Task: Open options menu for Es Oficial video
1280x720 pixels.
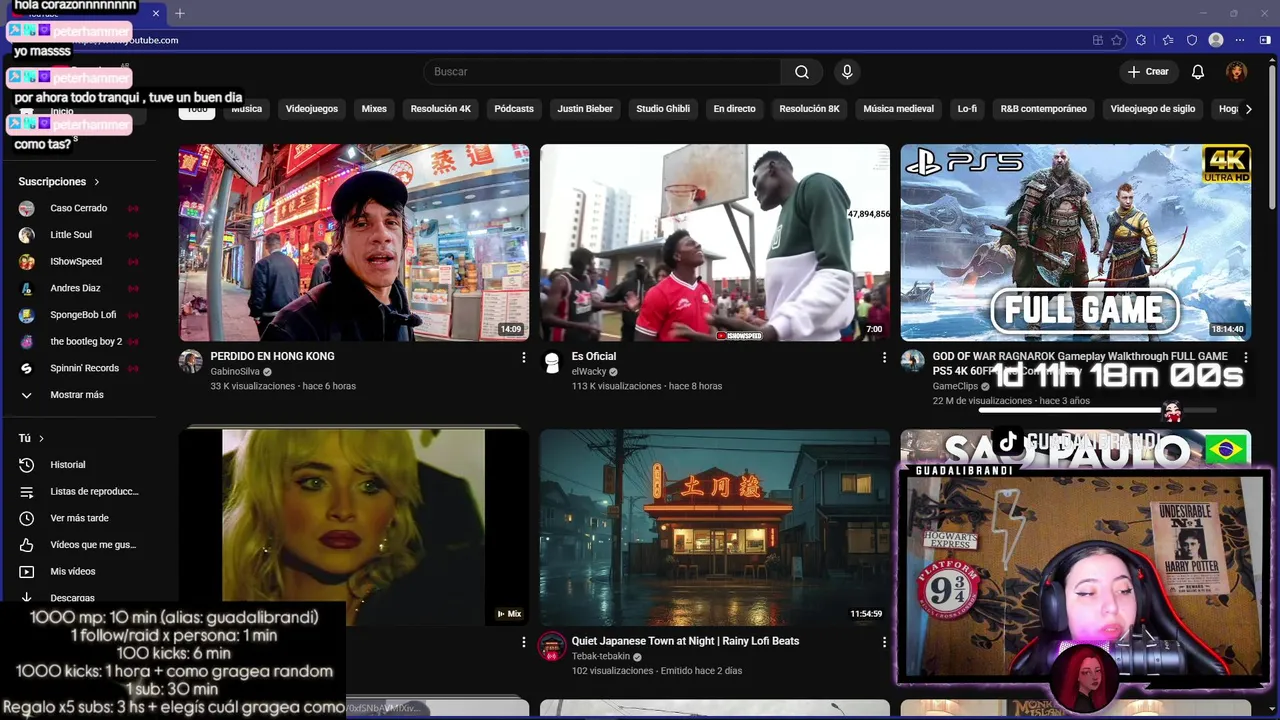Action: [884, 357]
